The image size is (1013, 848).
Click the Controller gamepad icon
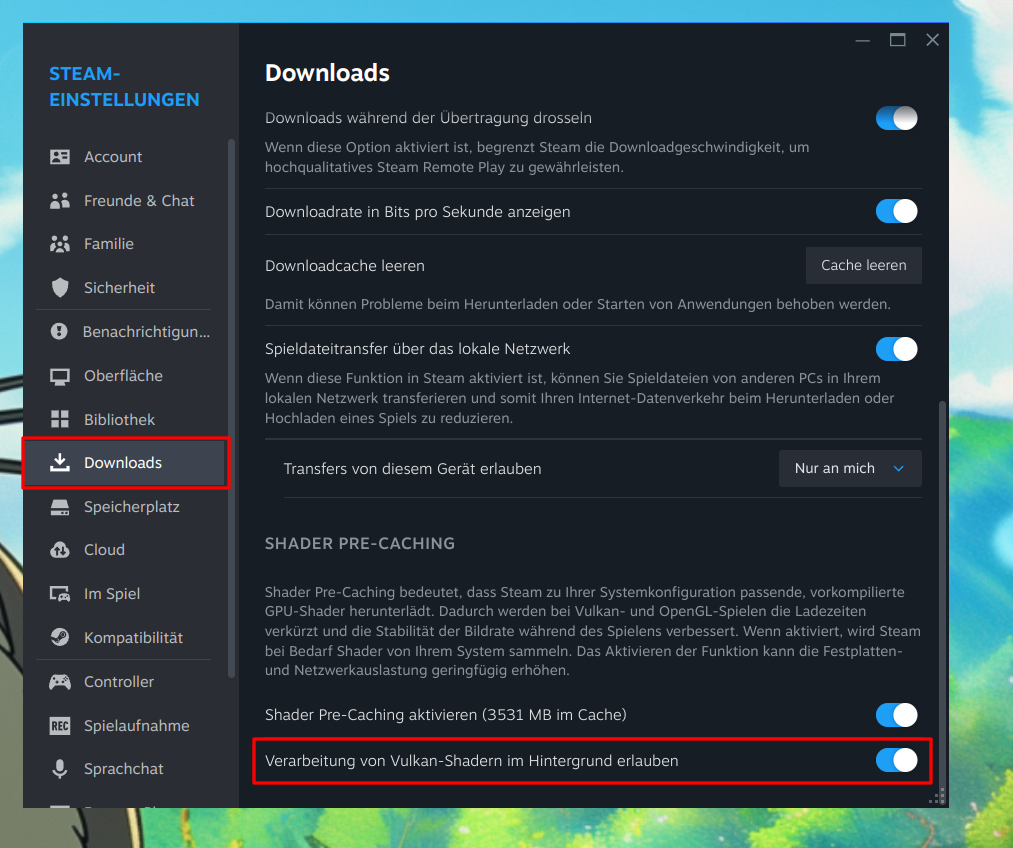coord(59,682)
